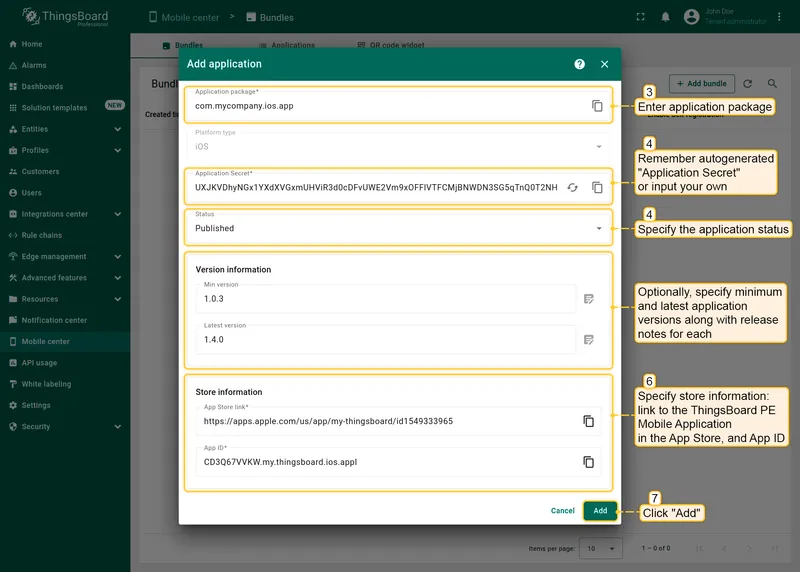Open Alarms in sidebar

(x=65, y=65)
